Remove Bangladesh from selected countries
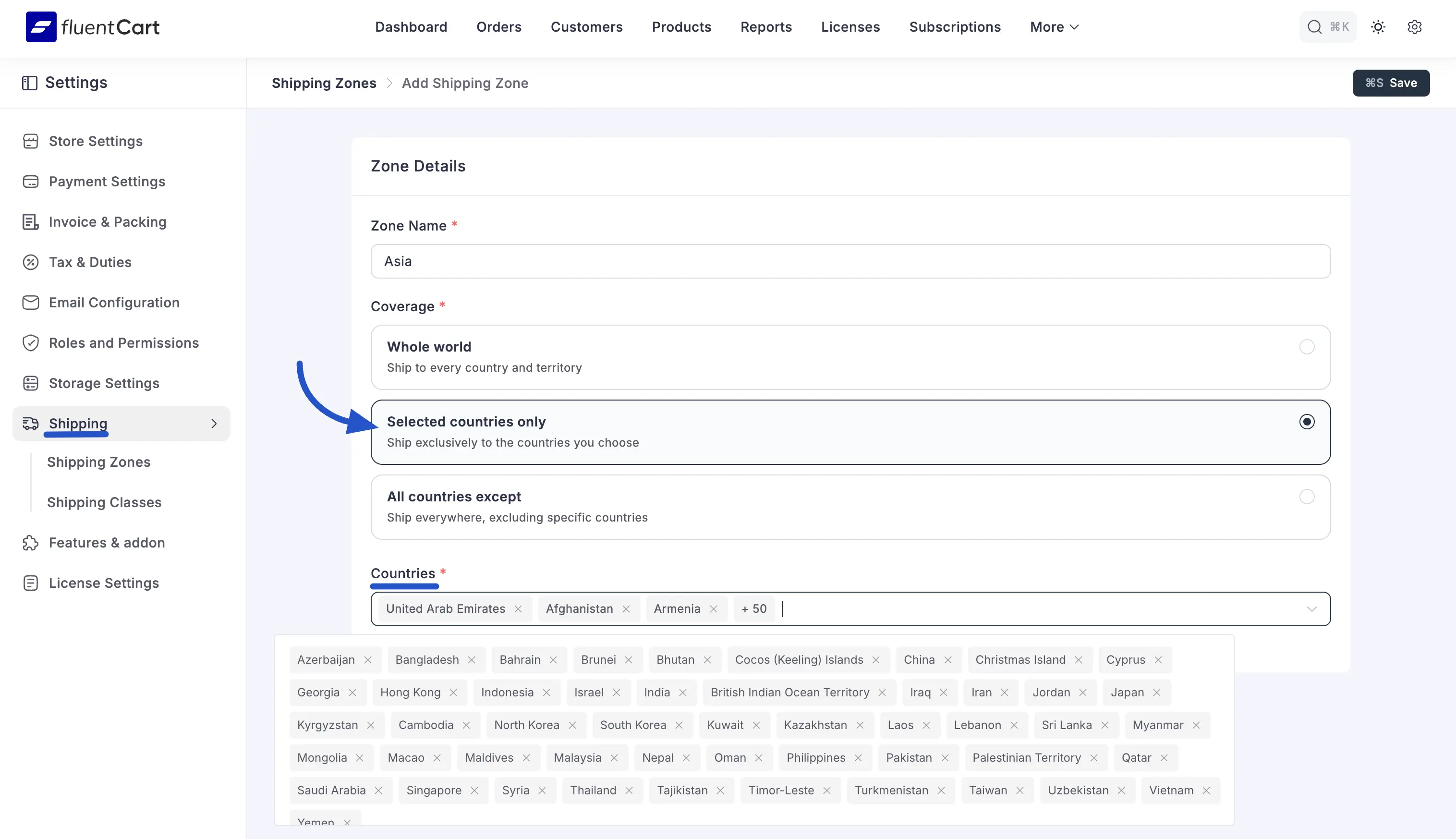The width and height of the screenshot is (1456, 839). tap(471, 660)
